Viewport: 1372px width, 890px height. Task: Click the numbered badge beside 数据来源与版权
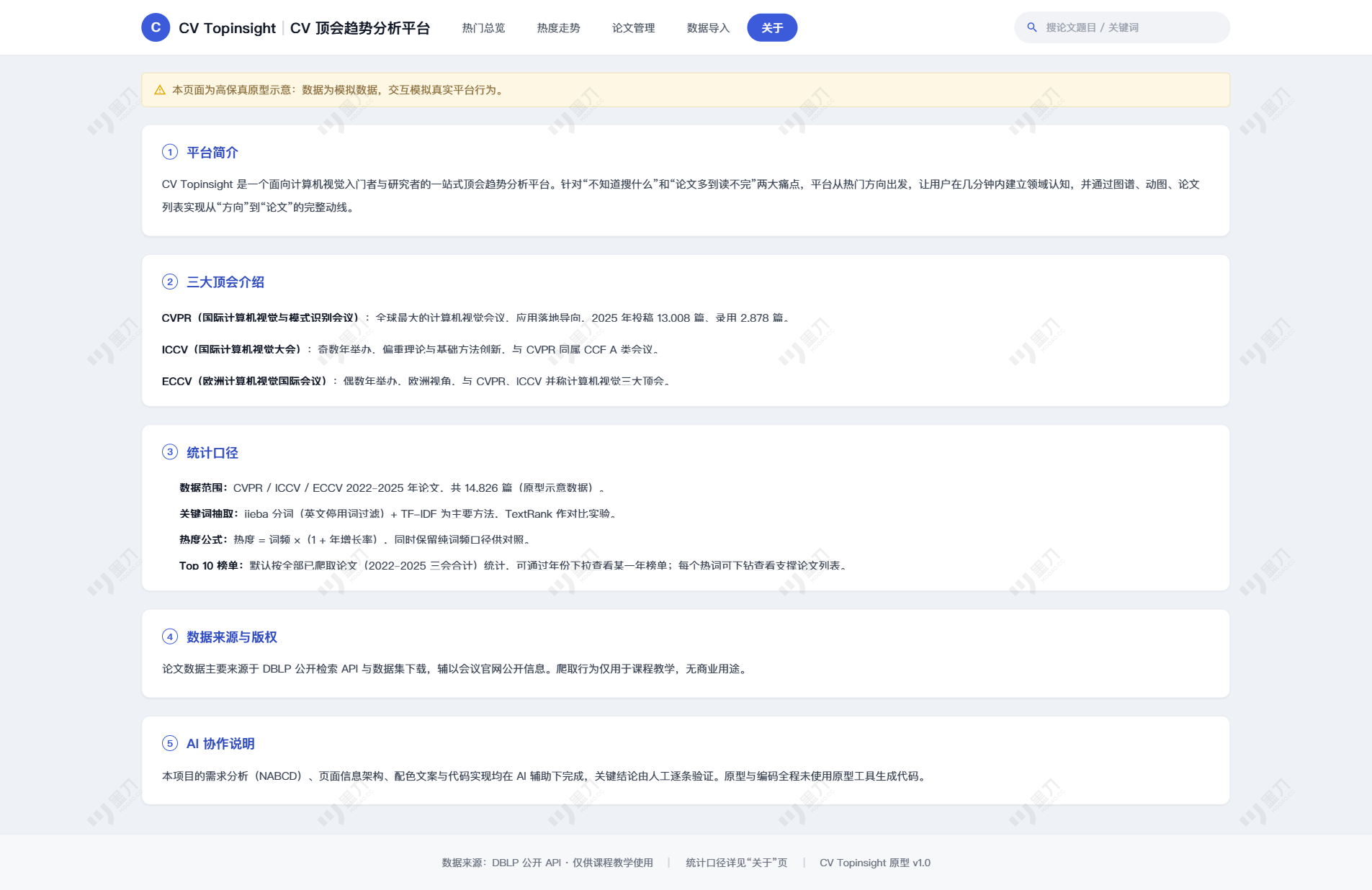click(170, 637)
